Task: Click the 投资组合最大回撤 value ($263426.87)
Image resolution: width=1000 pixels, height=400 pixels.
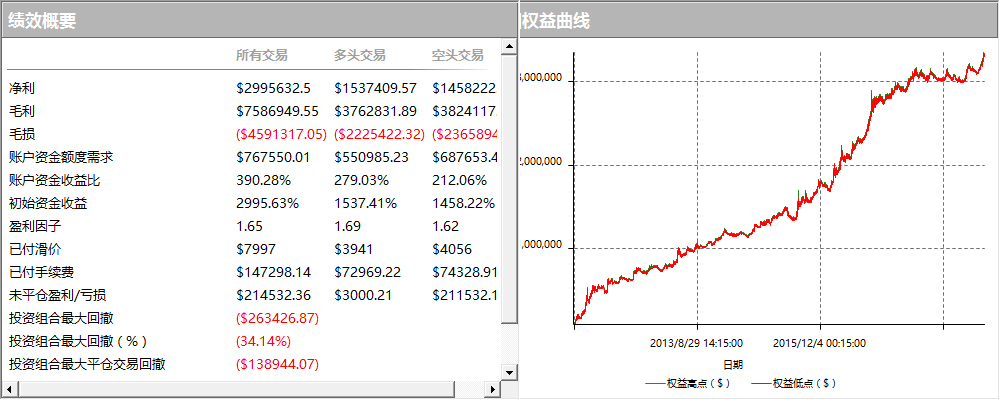Action: pos(277,318)
